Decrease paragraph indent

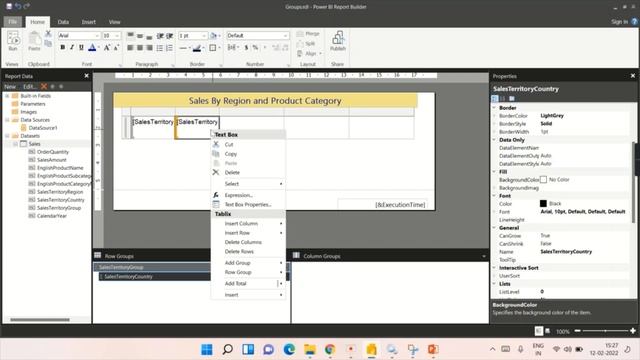point(160,36)
